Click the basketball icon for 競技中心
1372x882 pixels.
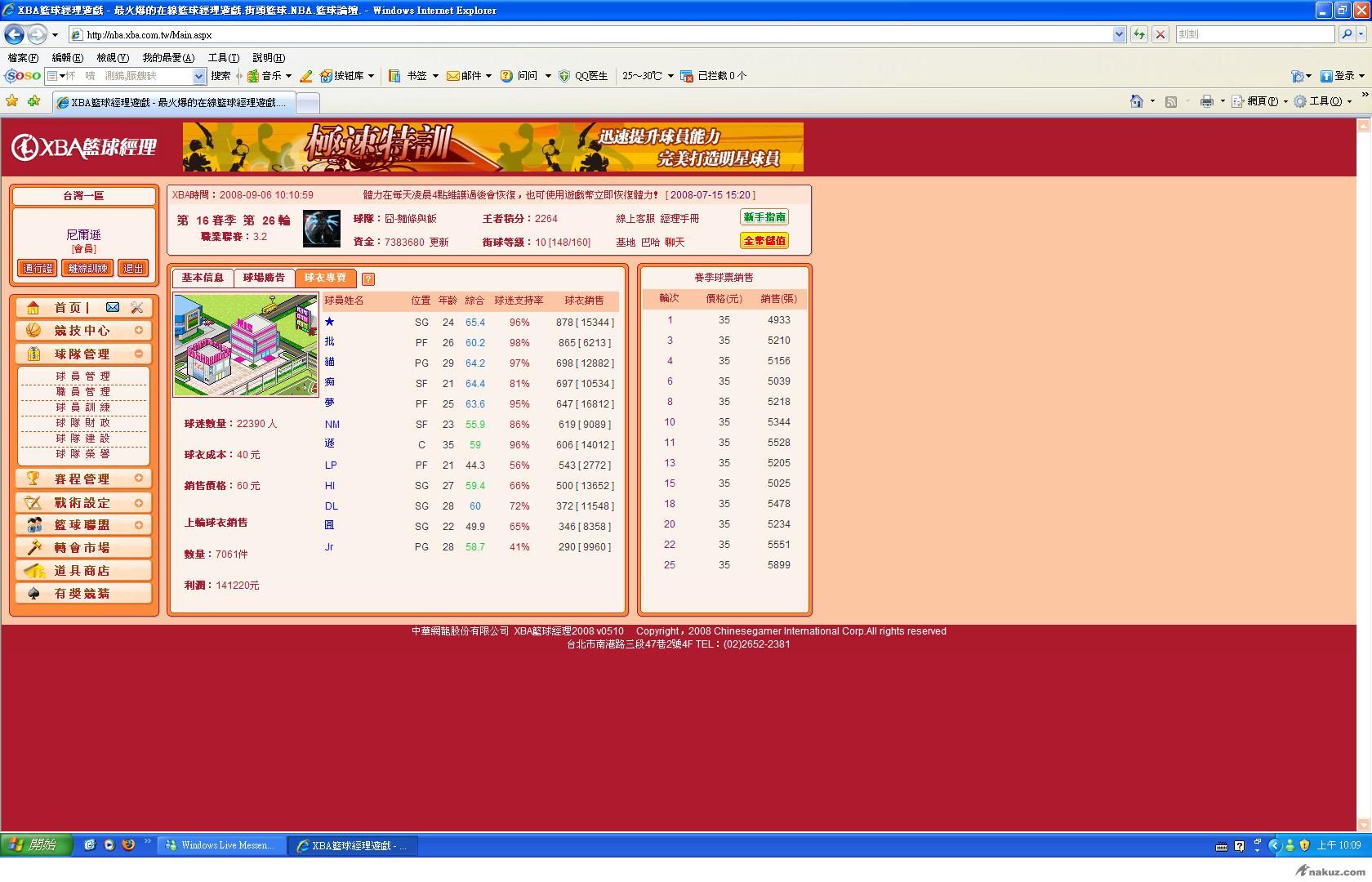pos(33,331)
